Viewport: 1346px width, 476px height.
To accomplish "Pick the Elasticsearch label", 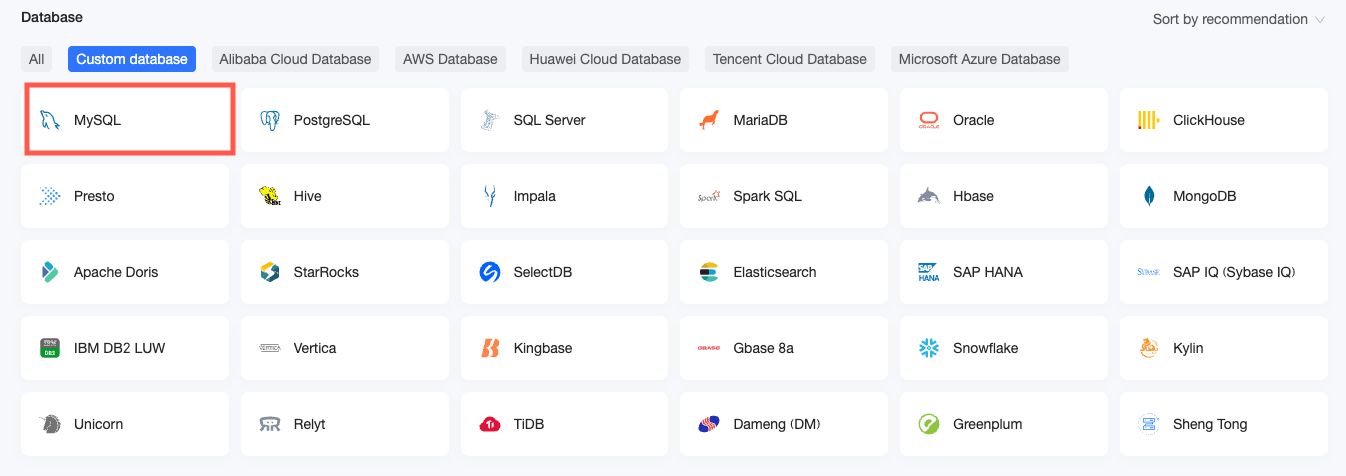I will pos(775,272).
